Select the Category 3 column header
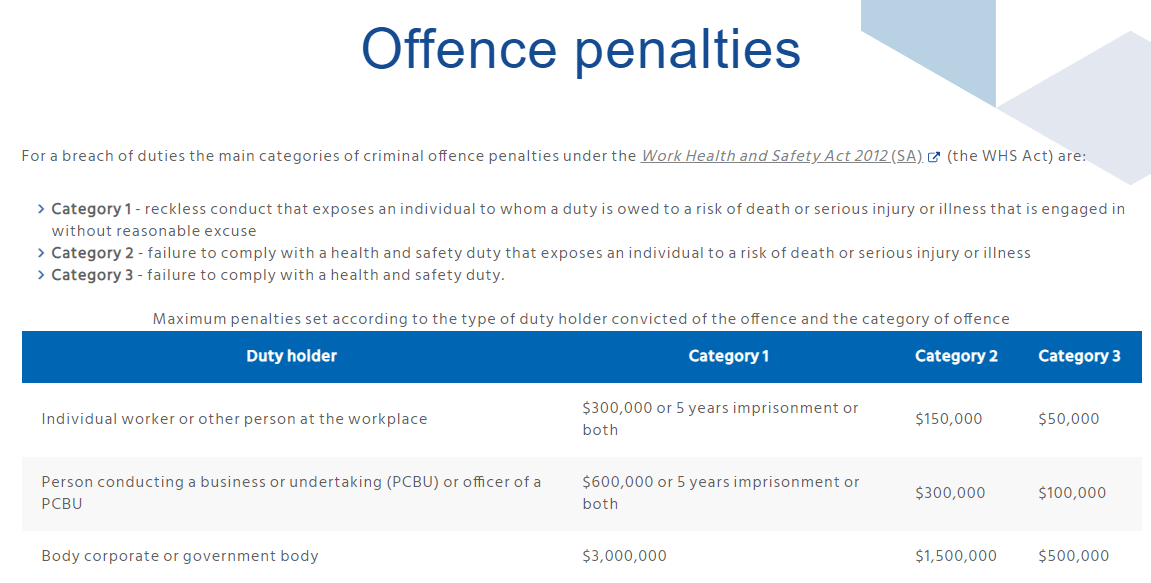Viewport: 1151px width, 583px height. click(1079, 356)
